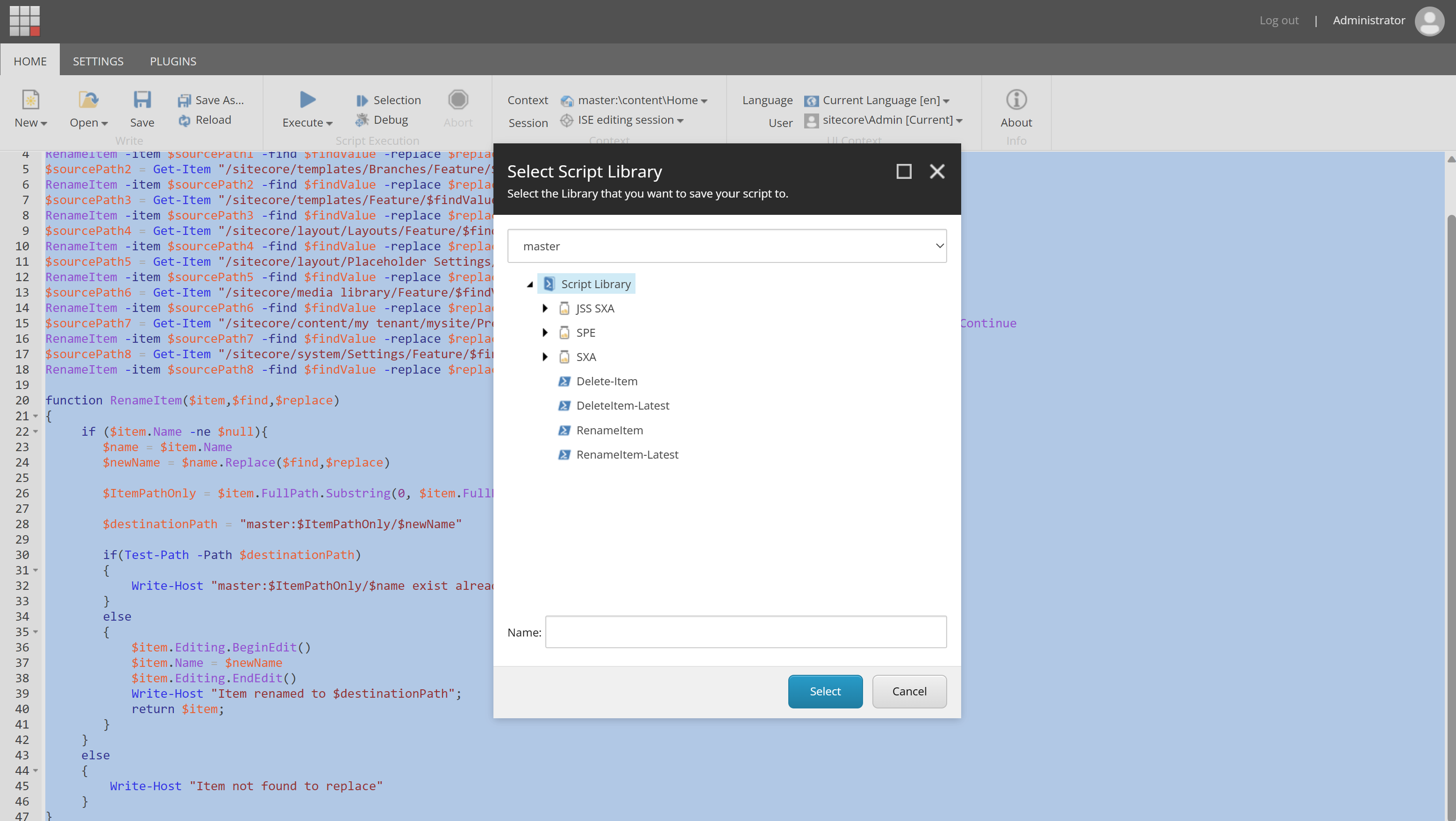The width and height of the screenshot is (1456, 821).
Task: Switch to the PLUGINS tab
Action: point(172,61)
